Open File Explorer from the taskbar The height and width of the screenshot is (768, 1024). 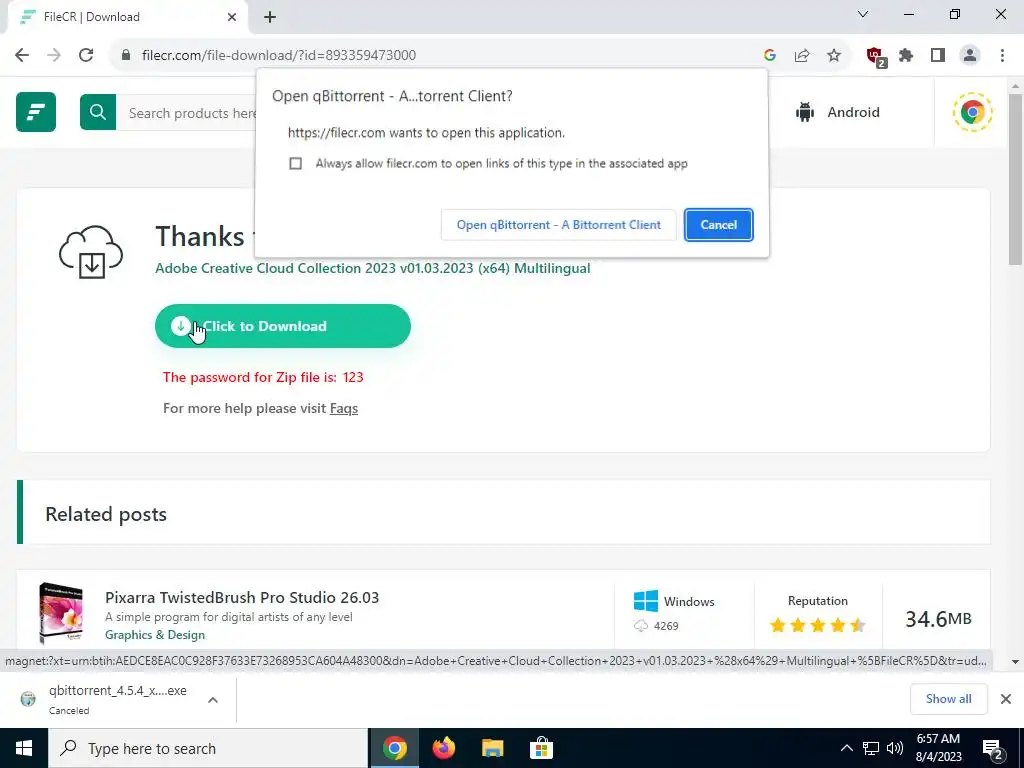pos(492,748)
